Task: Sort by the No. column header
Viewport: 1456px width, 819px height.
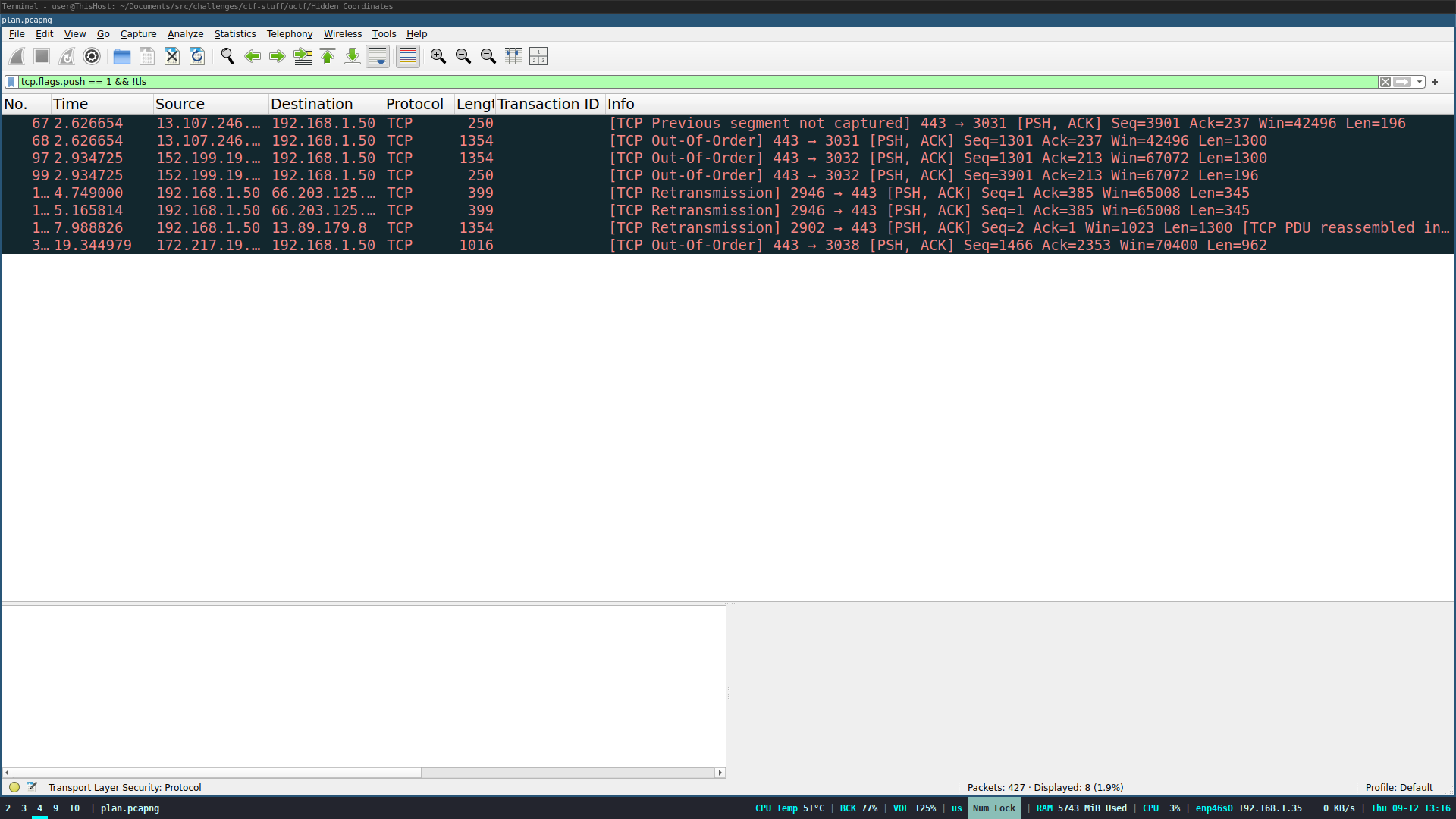Action: click(27, 104)
